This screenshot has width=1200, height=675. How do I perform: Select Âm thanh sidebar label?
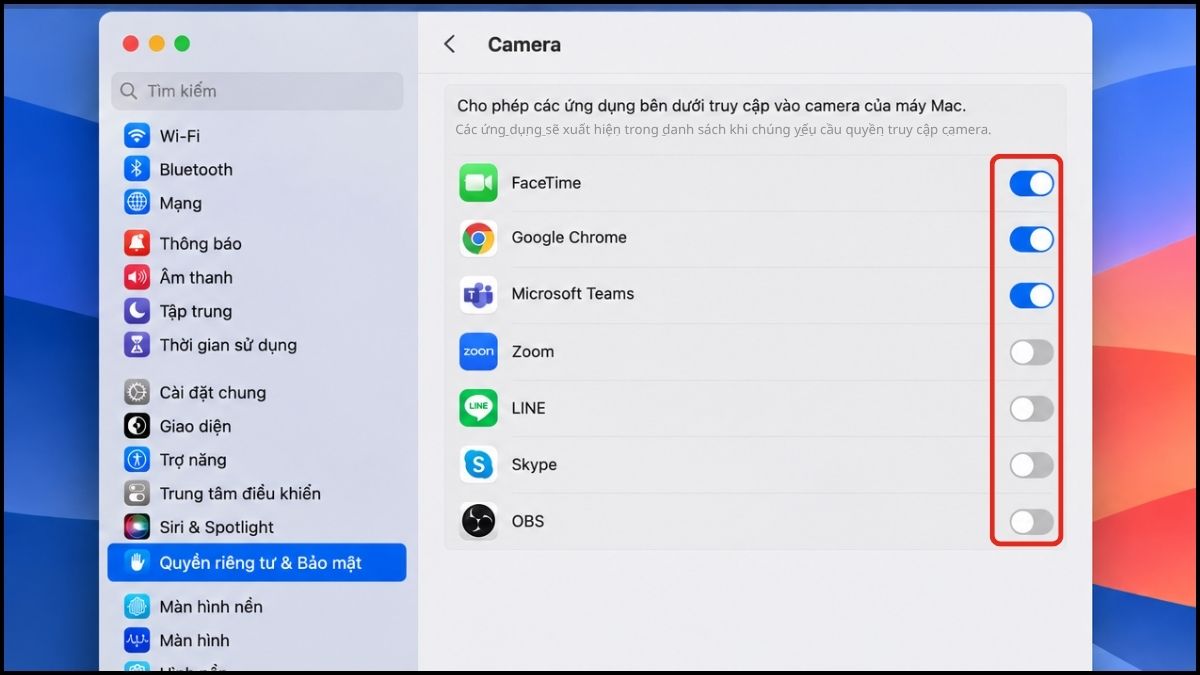point(196,277)
